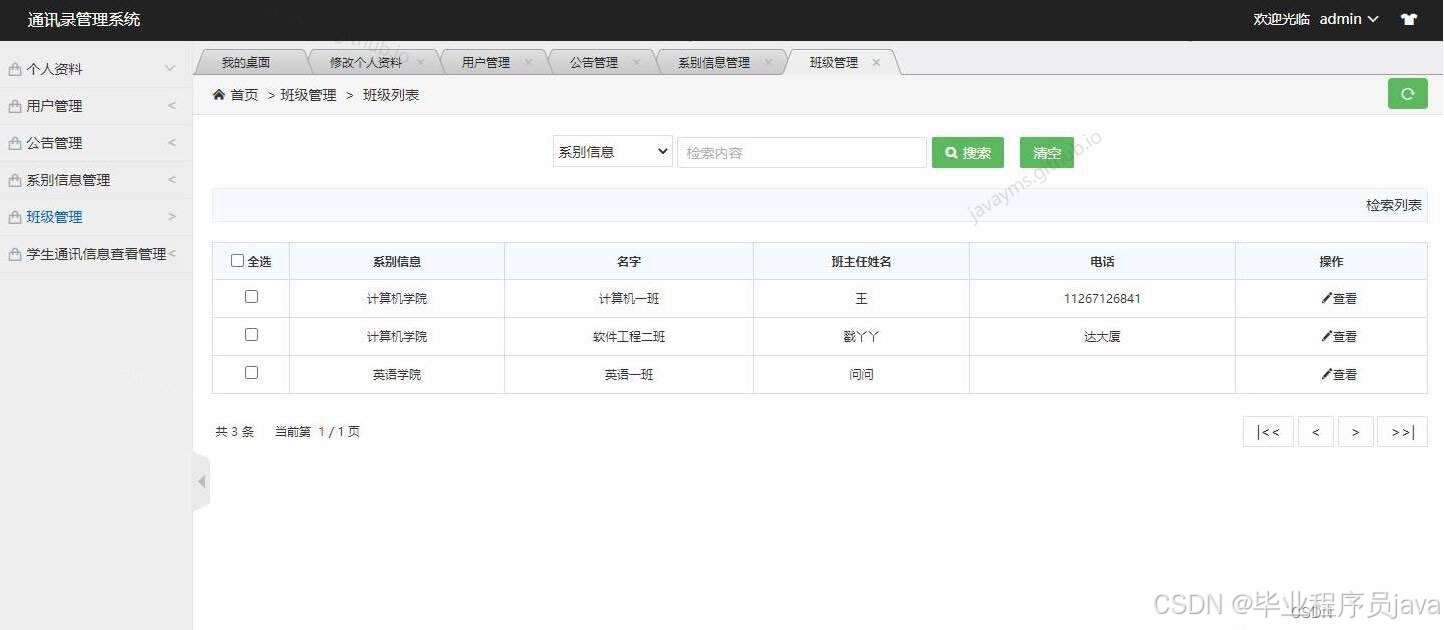Click 名字 column header
This screenshot has height=630, width=1444.
click(629, 261)
